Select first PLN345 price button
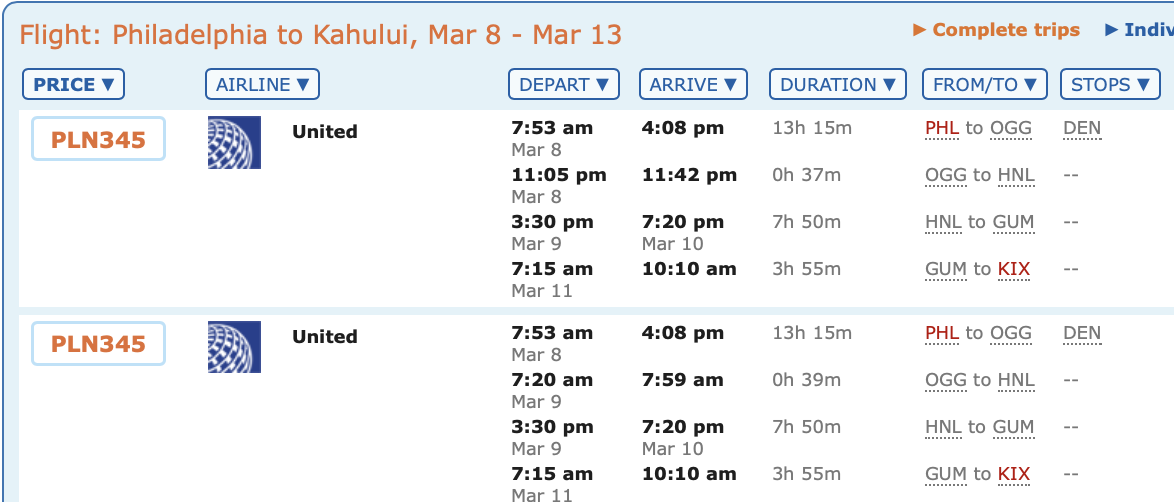Viewport: 1174px width, 502px height. pos(98,139)
